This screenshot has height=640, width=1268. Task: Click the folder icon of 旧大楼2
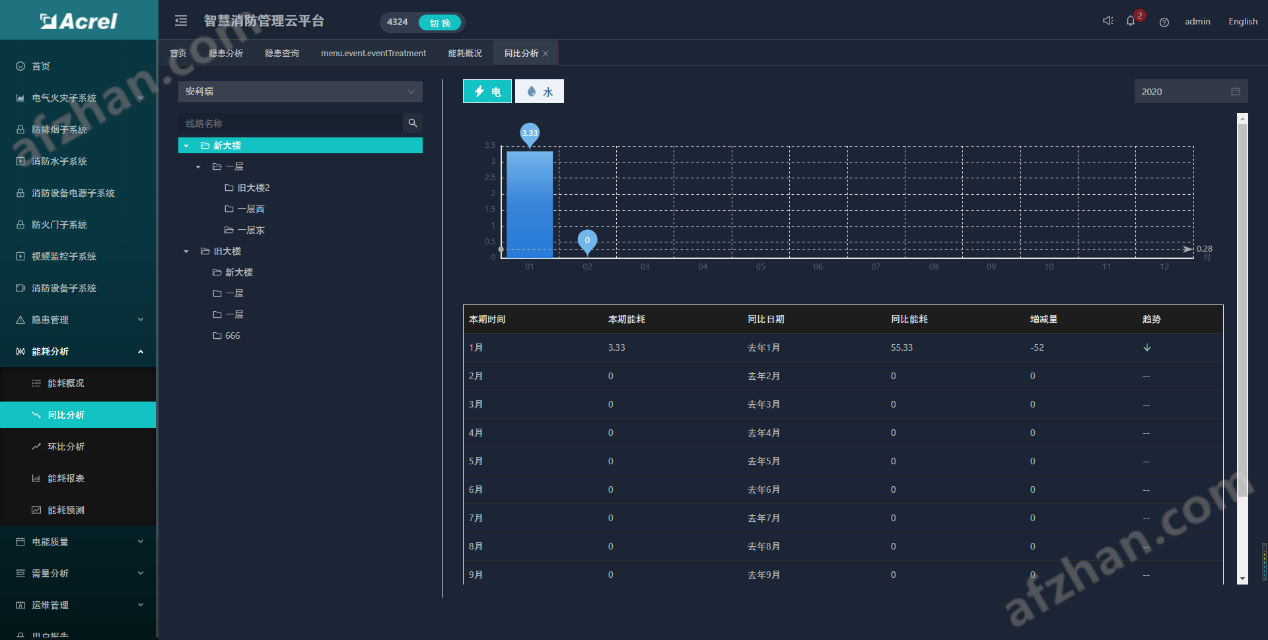(x=229, y=188)
